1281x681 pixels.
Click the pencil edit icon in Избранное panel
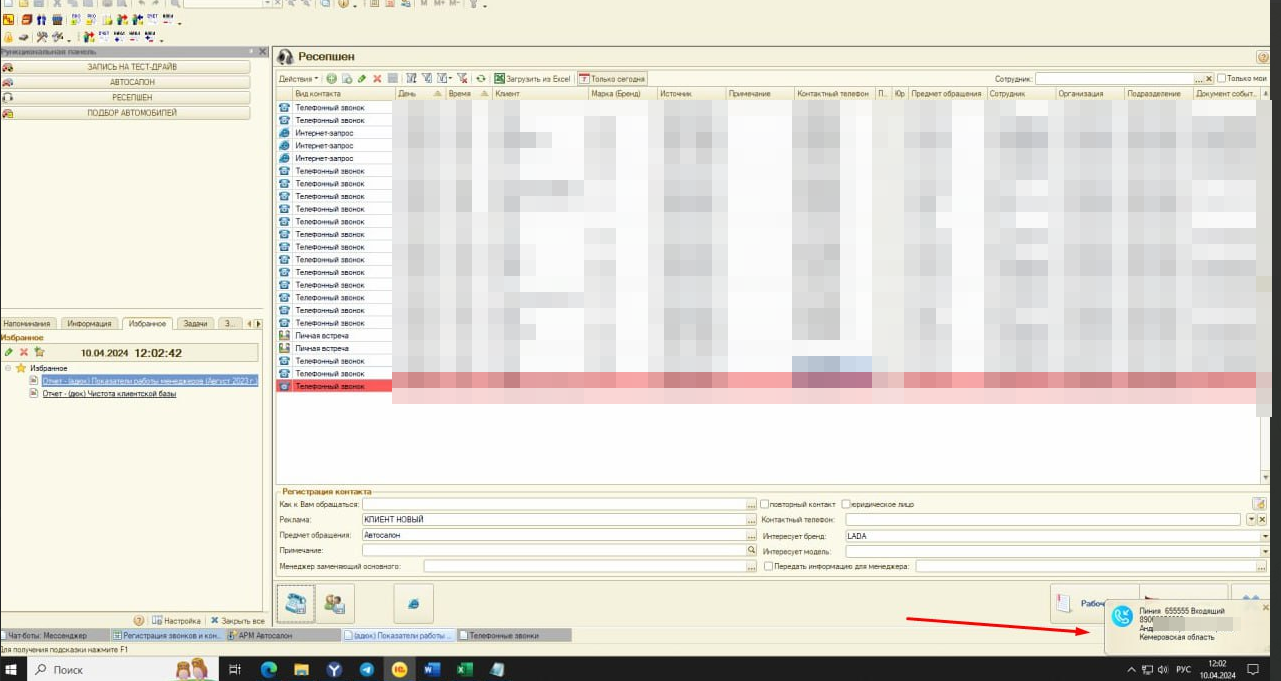9,352
